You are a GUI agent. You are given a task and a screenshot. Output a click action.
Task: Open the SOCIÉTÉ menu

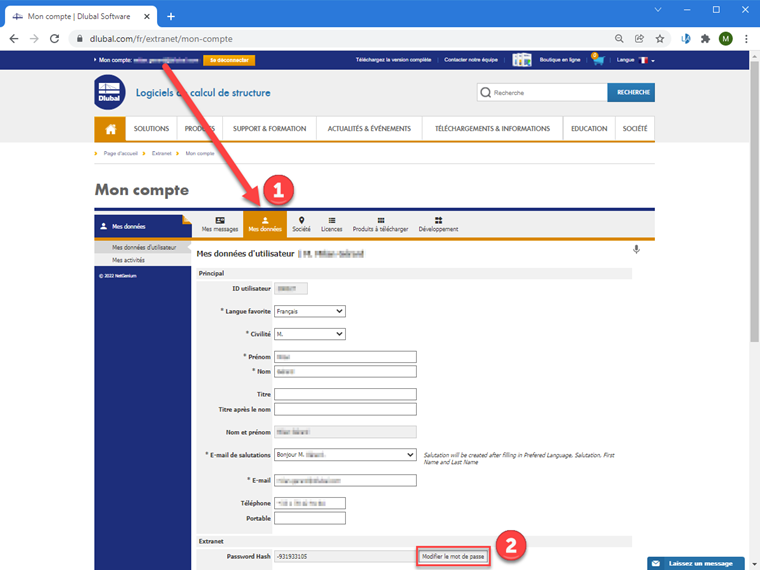click(635, 129)
